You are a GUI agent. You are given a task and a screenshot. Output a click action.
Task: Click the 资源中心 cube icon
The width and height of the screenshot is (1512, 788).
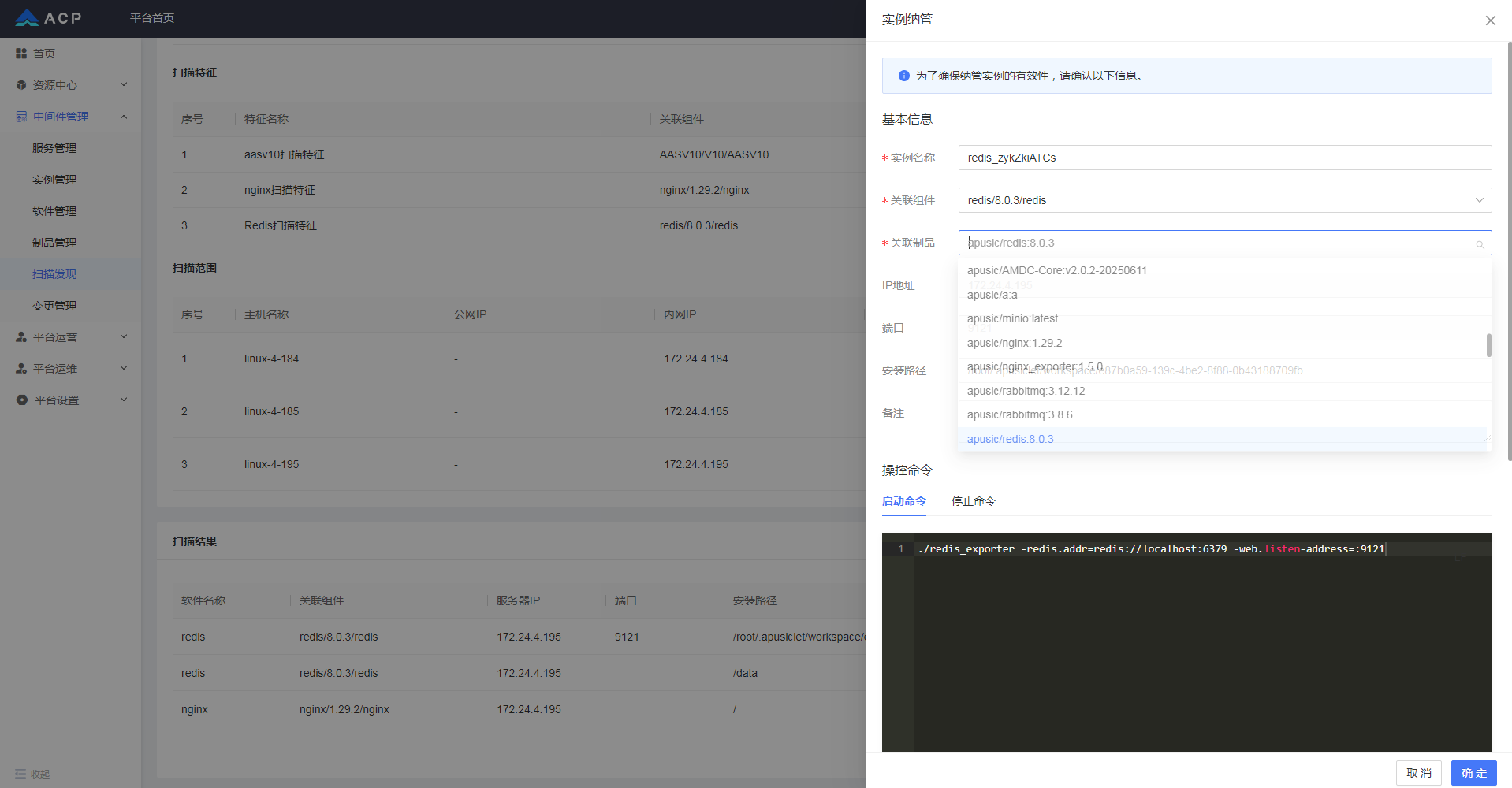tap(21, 85)
